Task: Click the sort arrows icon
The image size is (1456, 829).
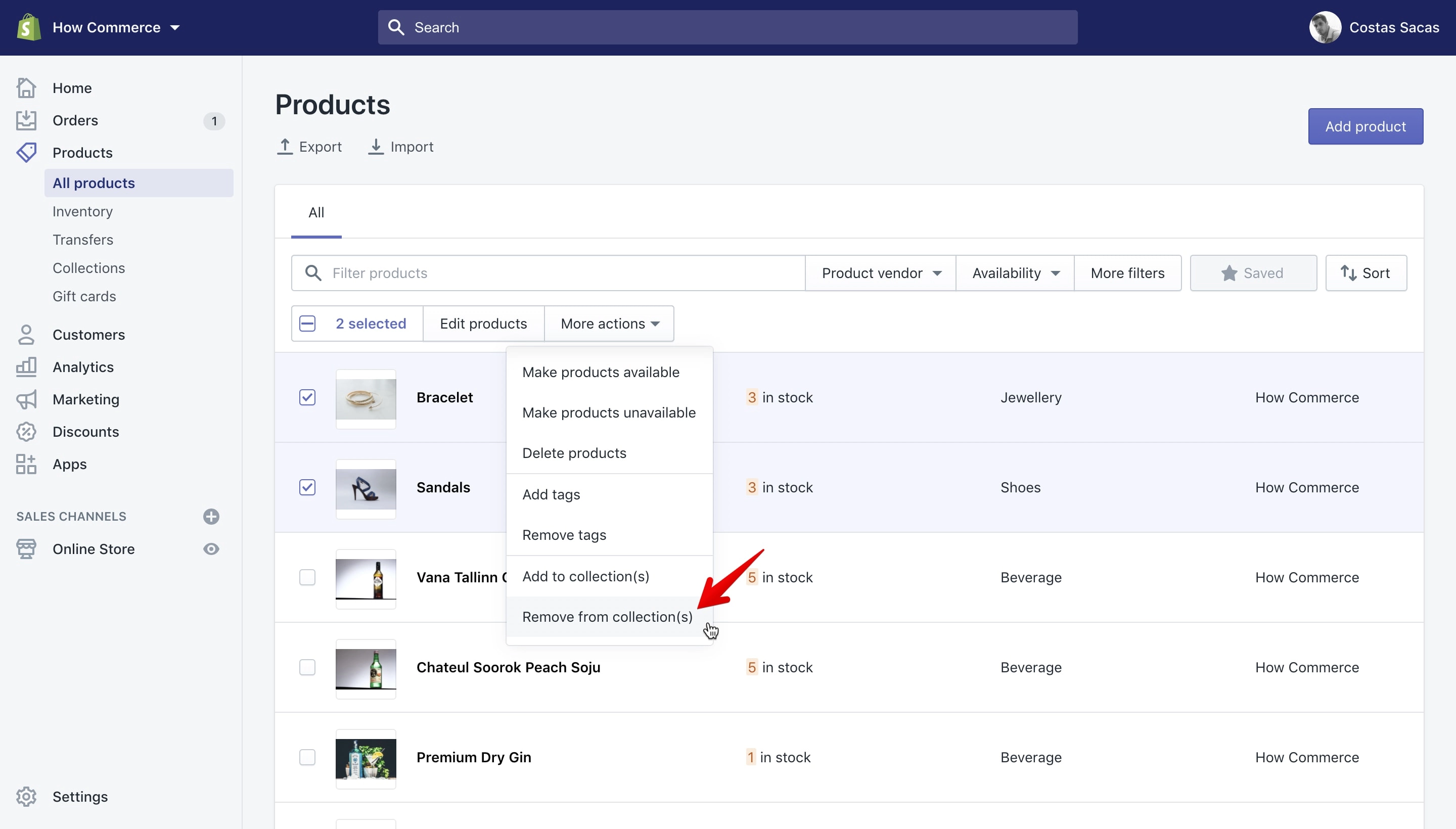Action: pyautogui.click(x=1348, y=273)
